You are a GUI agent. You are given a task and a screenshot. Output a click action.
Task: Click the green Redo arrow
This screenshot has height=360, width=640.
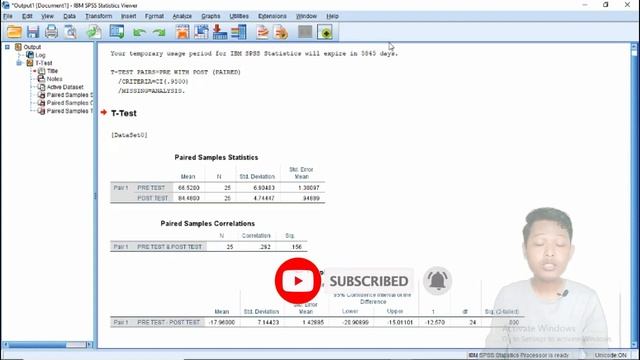(x=159, y=32)
